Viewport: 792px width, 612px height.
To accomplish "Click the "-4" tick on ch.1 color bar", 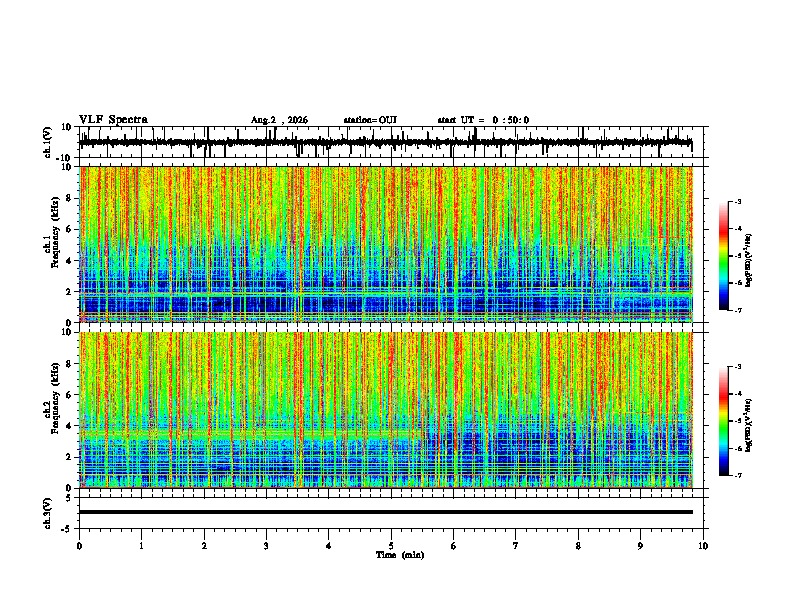I will [738, 229].
